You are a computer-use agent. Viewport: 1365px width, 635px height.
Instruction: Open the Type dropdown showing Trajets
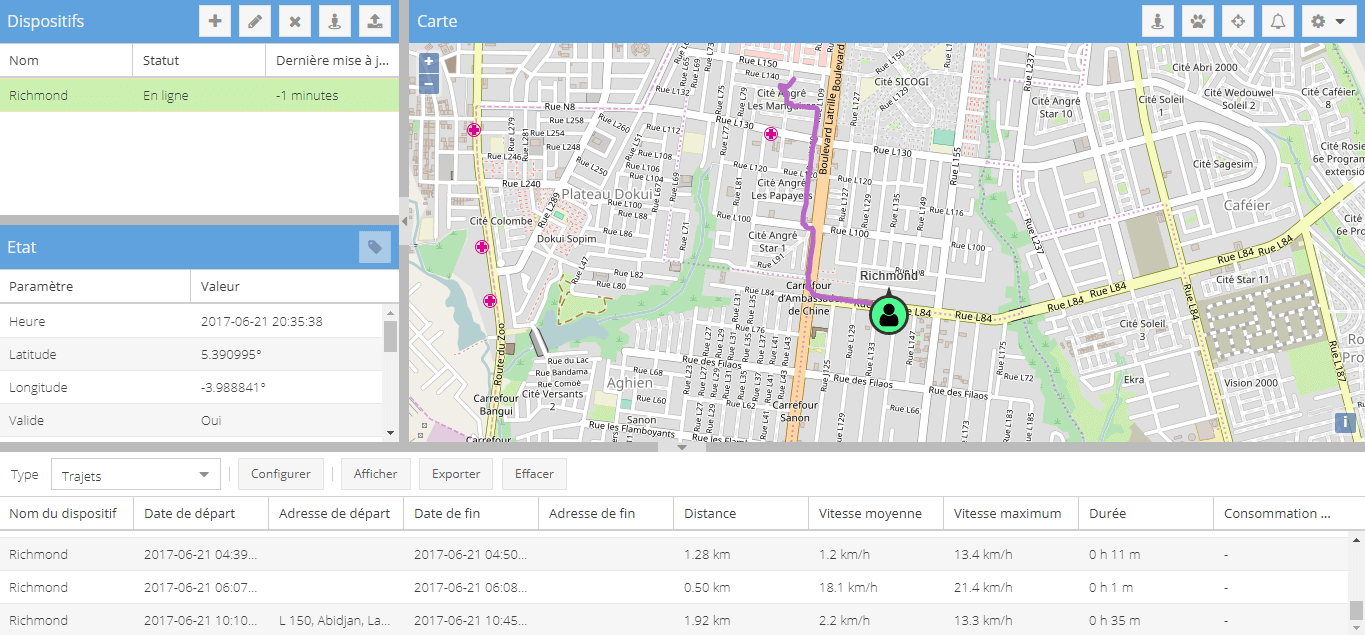[135, 474]
